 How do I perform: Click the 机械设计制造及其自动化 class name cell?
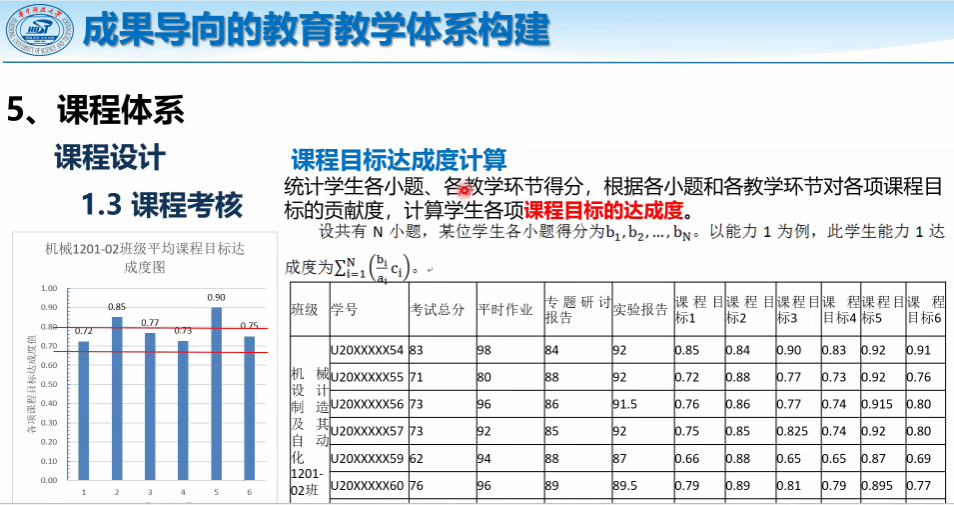point(308,420)
